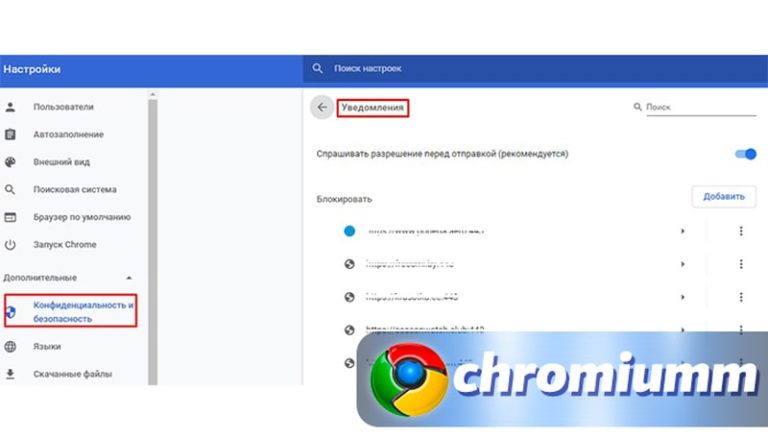This screenshot has width=768, height=439.
Task: Open Поисковая система settings section
Action: [x=74, y=190]
